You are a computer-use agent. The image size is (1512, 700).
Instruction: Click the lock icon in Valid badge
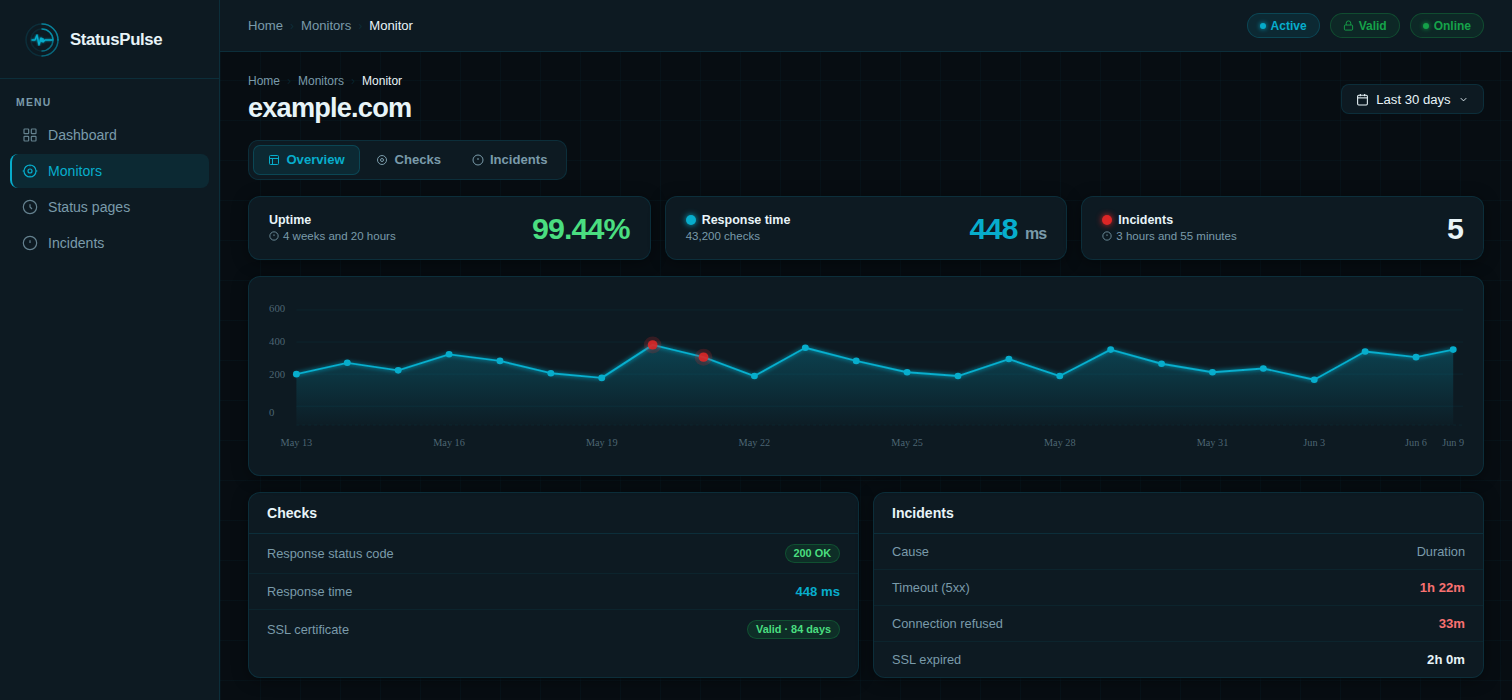pos(1348,26)
